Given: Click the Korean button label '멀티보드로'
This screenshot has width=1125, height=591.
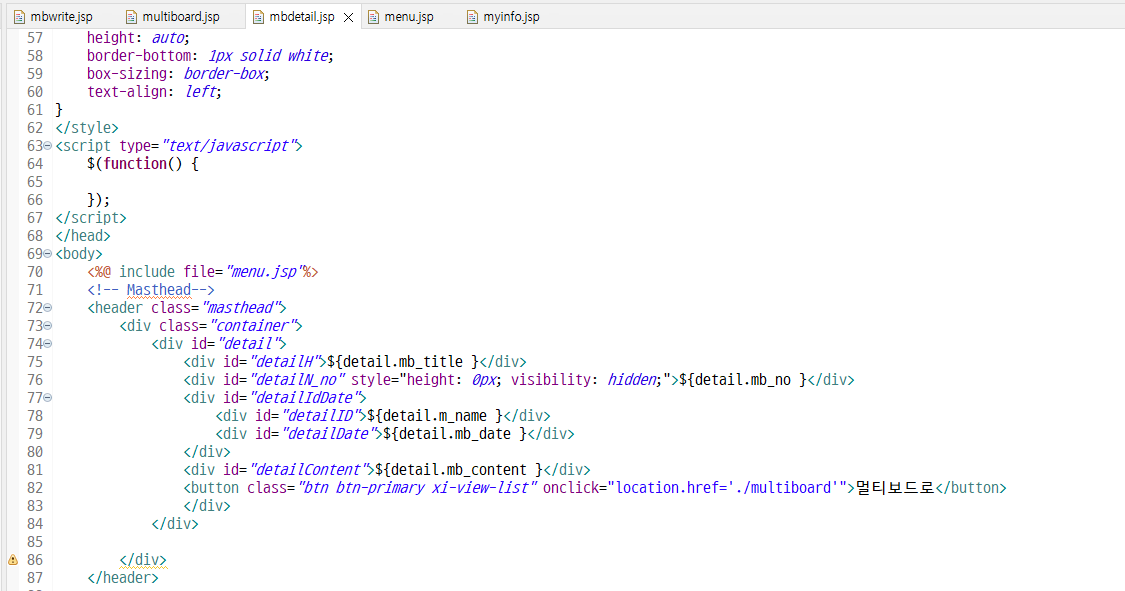Looking at the screenshot, I should point(895,487).
